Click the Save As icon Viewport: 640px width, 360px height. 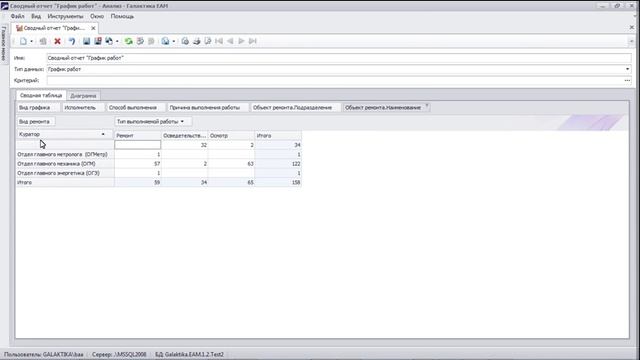109,41
